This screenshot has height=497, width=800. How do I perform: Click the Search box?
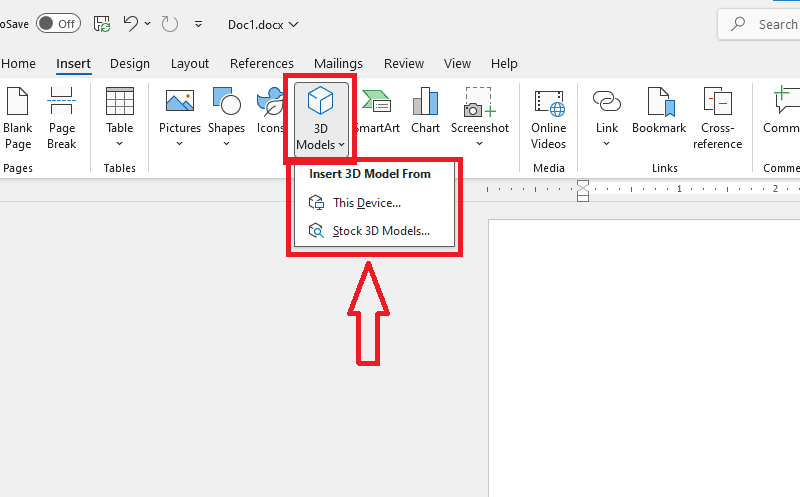(x=759, y=24)
